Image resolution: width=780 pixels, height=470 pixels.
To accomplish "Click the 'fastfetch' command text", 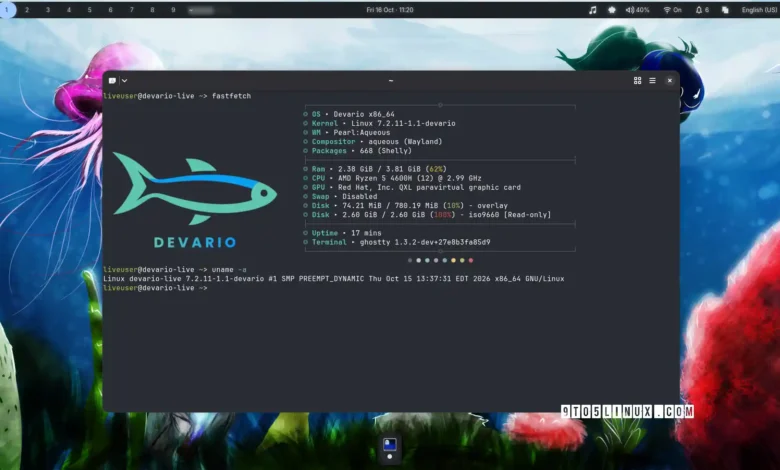I will pos(231,96).
